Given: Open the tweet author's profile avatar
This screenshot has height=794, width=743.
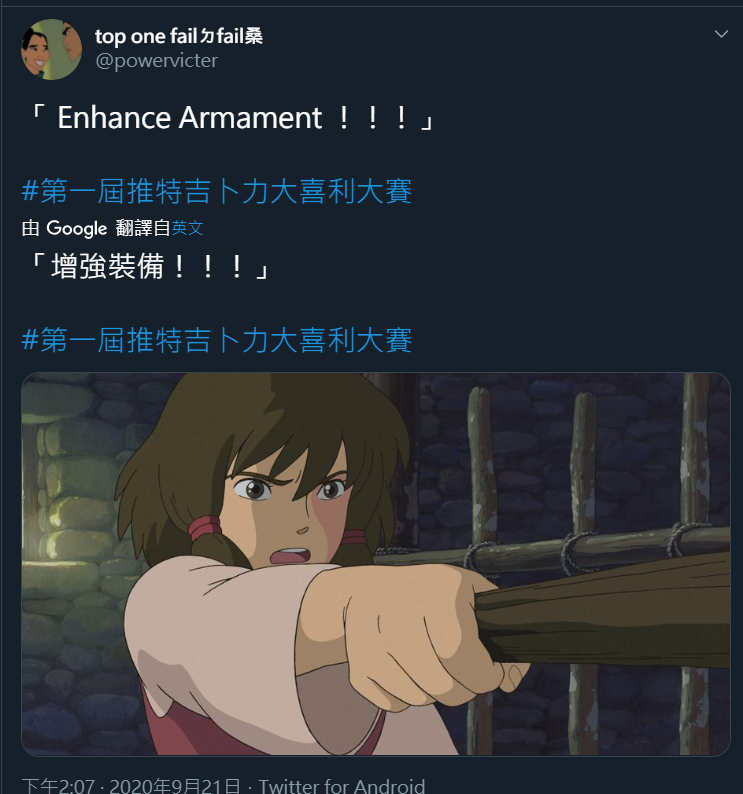Looking at the screenshot, I should pos(51,49).
